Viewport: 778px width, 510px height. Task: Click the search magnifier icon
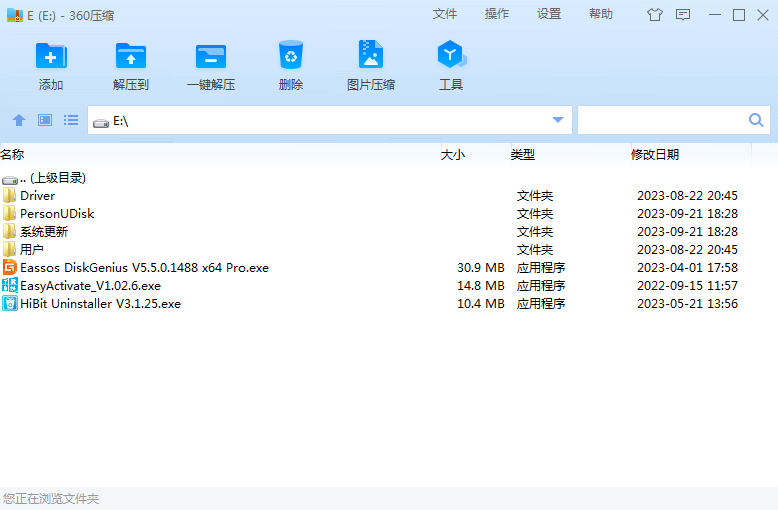click(756, 120)
